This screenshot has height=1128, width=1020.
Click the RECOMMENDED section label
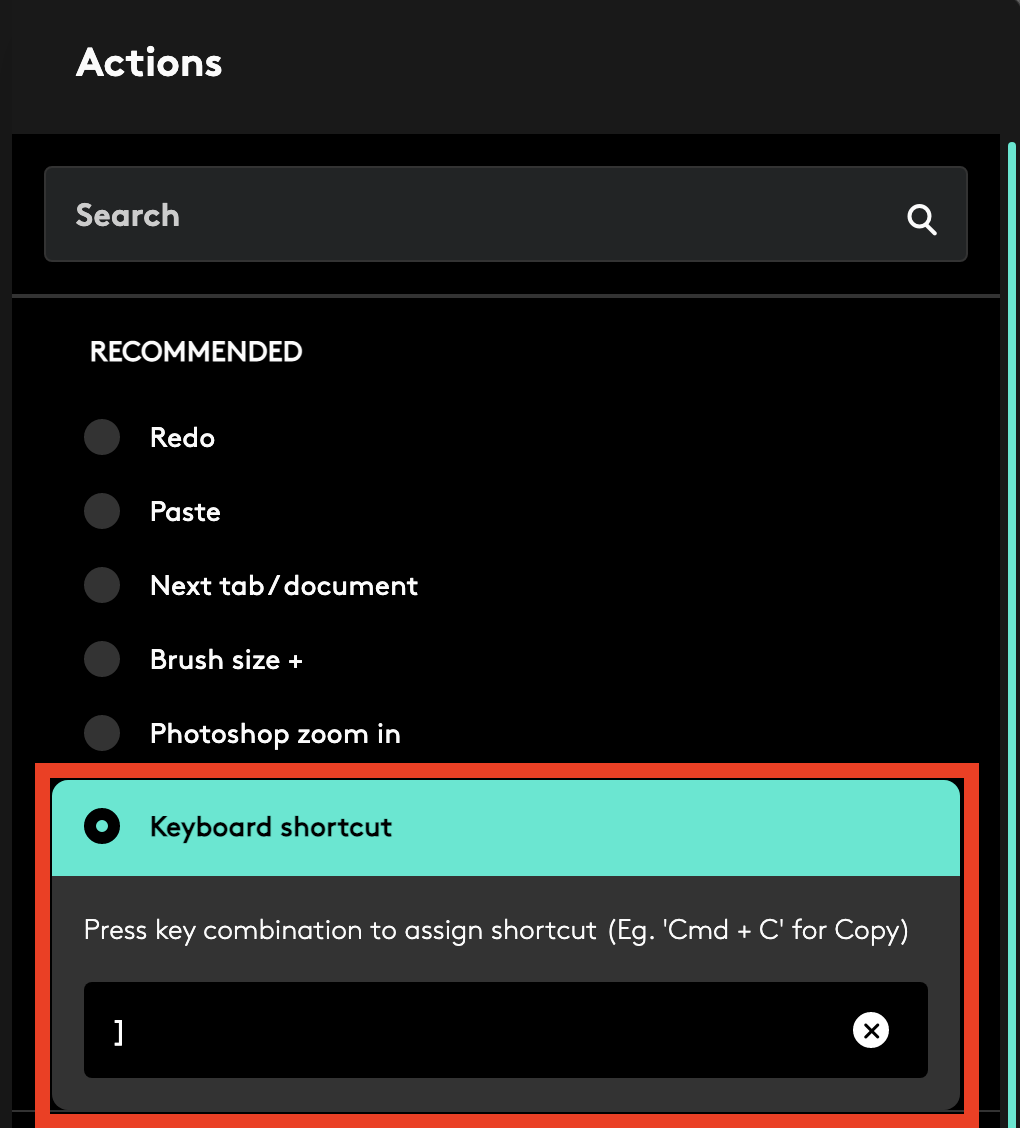point(195,352)
